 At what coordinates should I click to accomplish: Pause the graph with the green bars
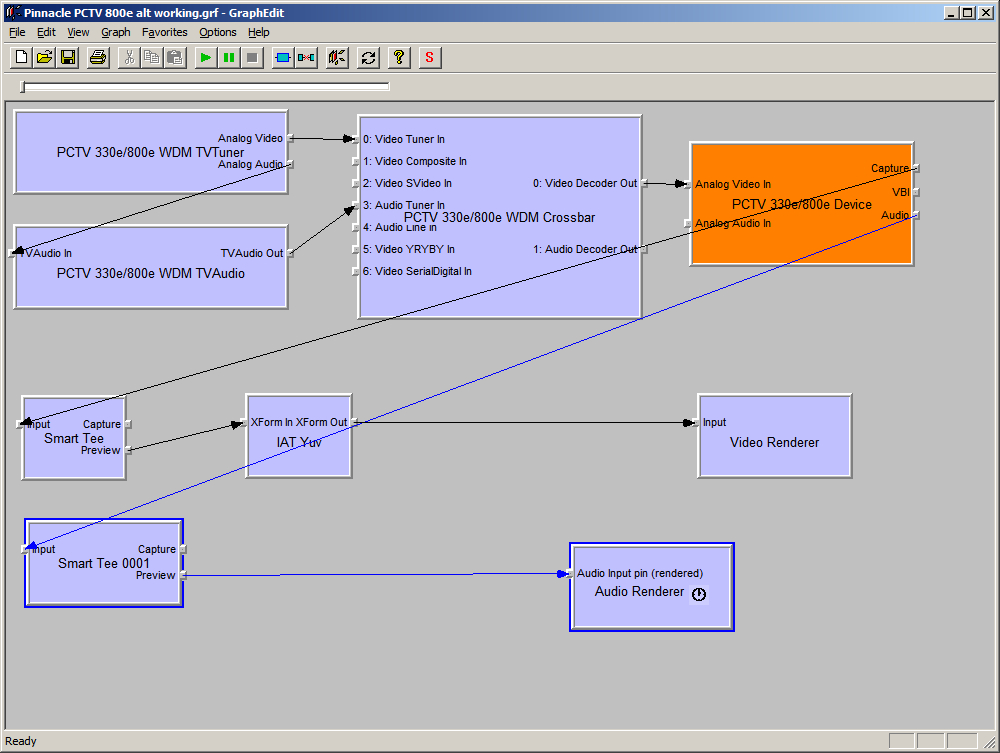[228, 57]
